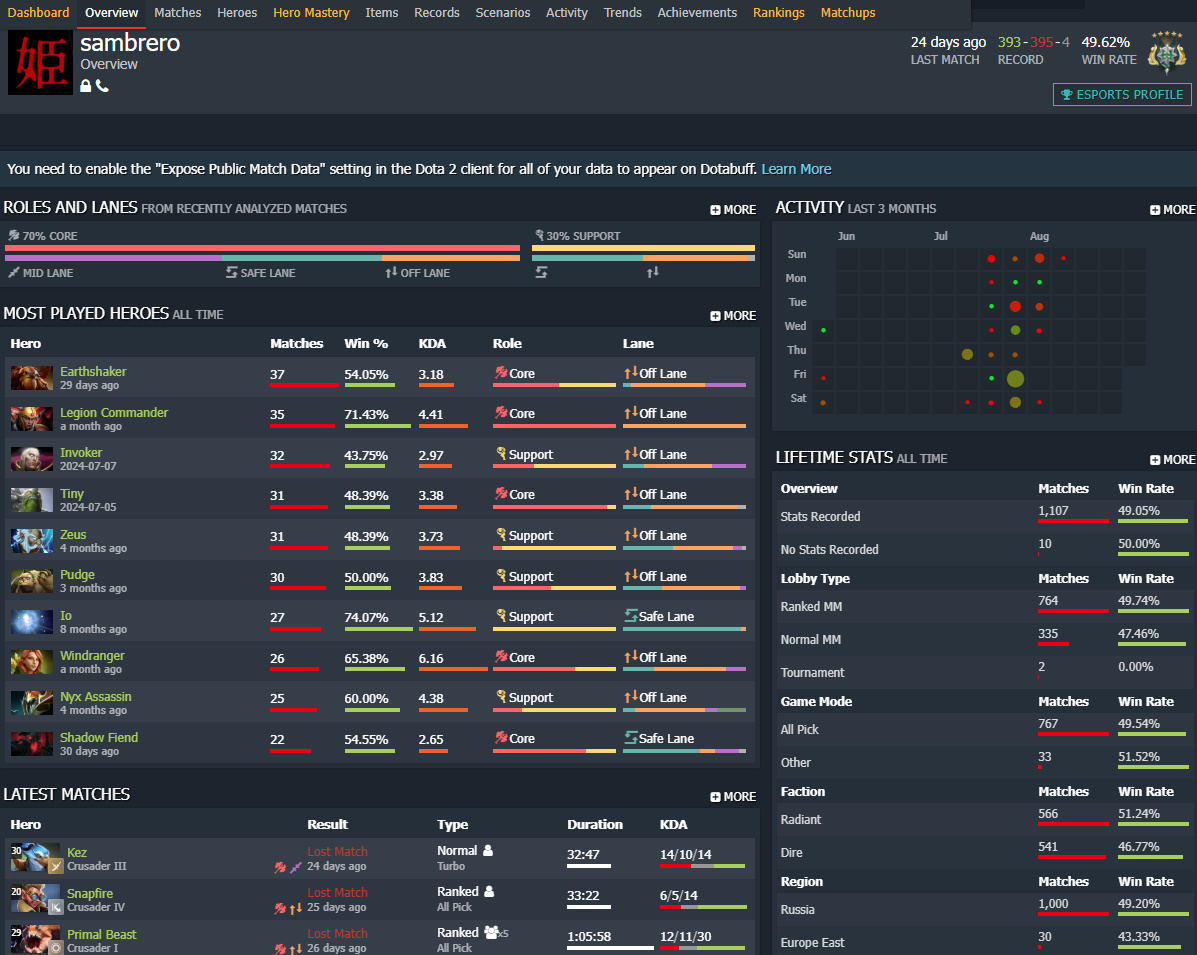Open the Matchups tab
The height and width of the screenshot is (955, 1197).
(848, 12)
